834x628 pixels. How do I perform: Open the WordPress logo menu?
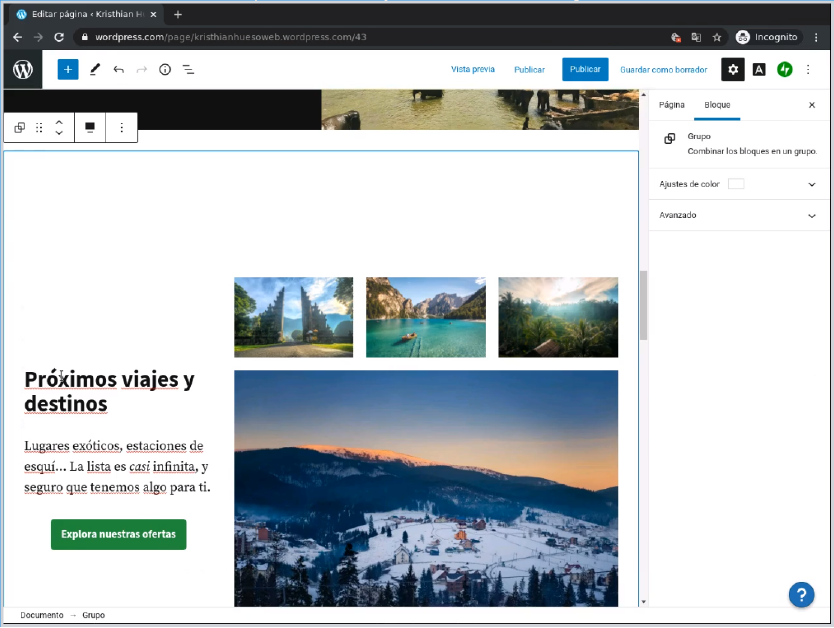[23, 70]
